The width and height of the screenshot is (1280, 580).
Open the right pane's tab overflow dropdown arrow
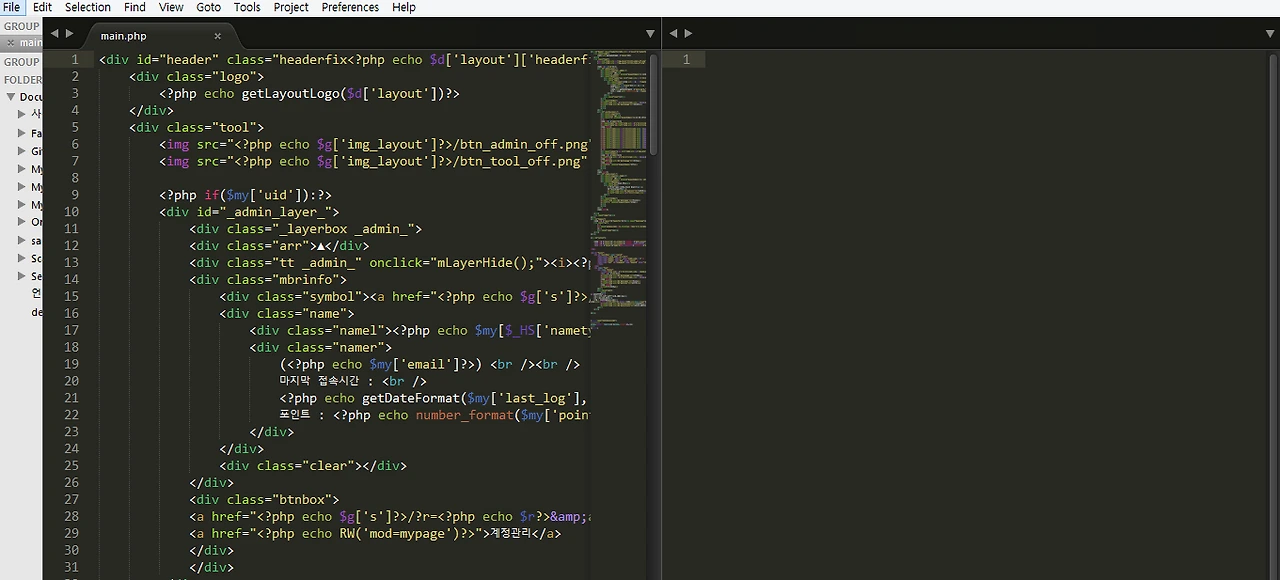[1269, 33]
